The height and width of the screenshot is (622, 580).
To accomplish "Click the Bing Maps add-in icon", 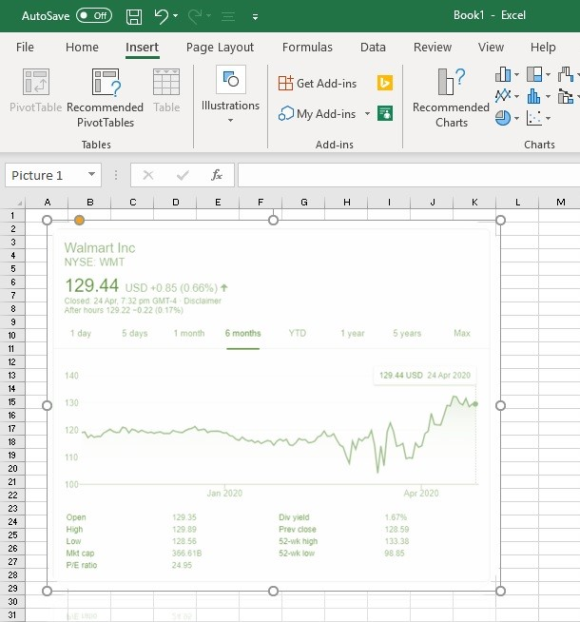I will click(x=385, y=83).
